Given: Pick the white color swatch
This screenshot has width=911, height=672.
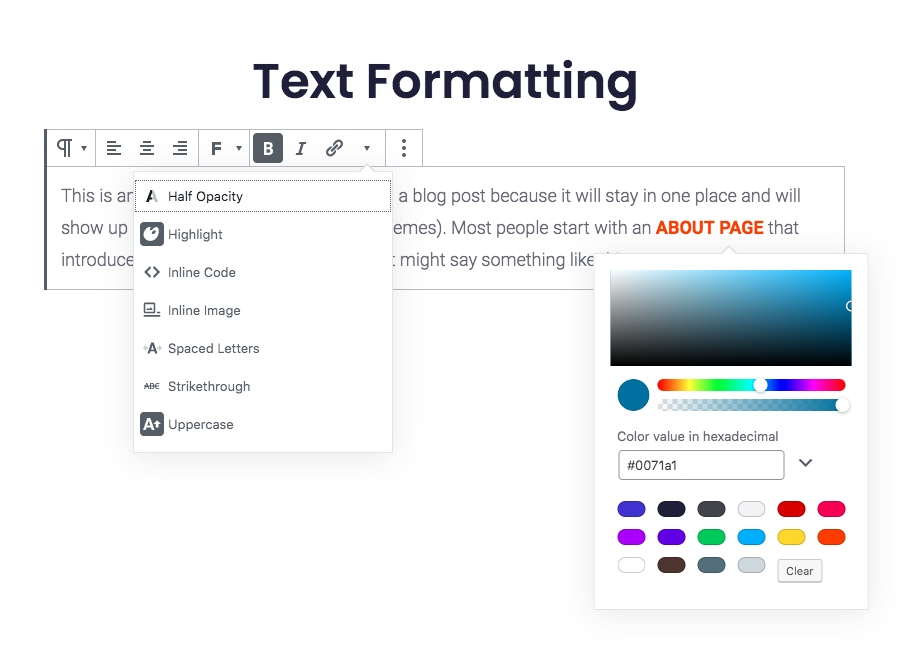Looking at the screenshot, I should (632, 565).
